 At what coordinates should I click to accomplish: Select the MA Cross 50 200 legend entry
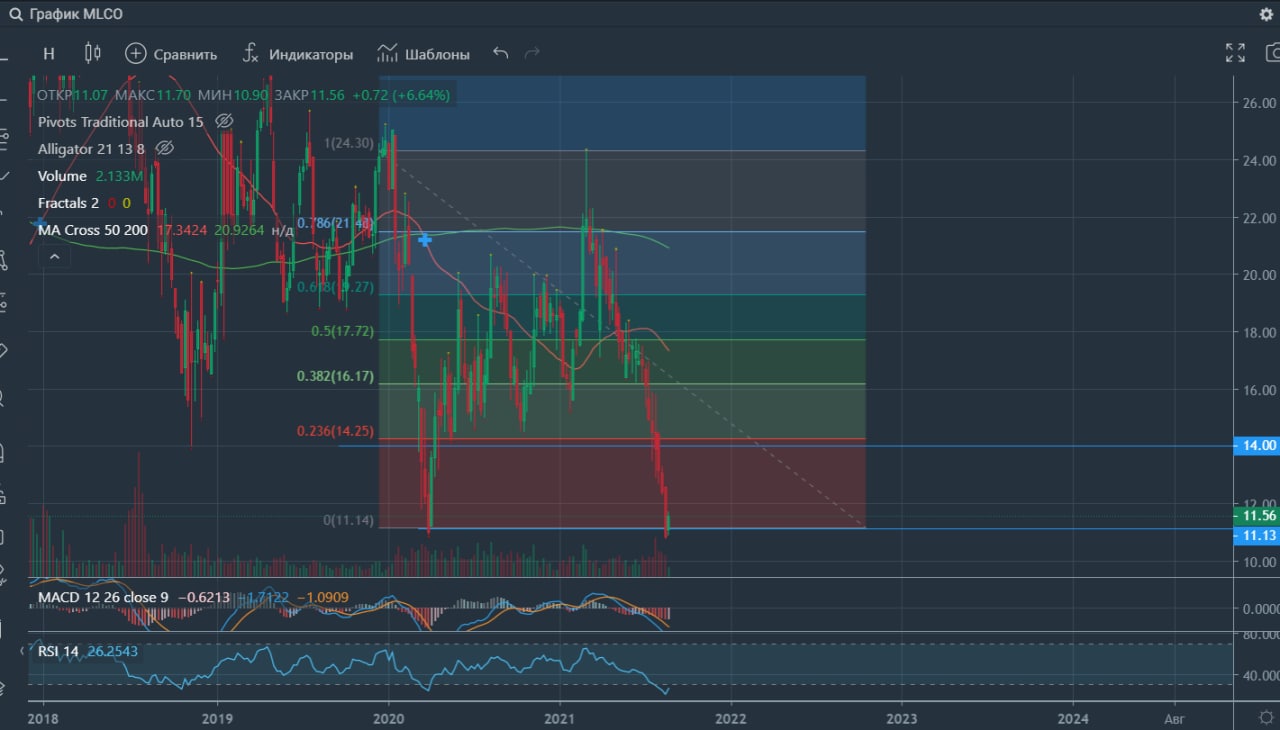93,229
